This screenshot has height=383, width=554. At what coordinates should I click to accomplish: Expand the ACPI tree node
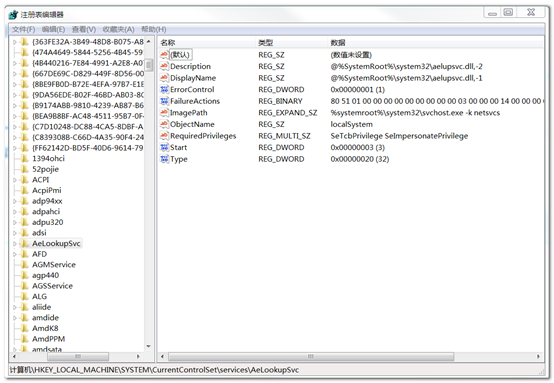pos(15,180)
